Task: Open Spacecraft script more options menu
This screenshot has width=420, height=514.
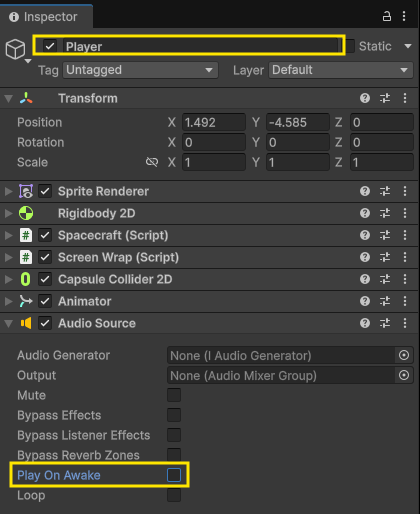Action: click(405, 235)
